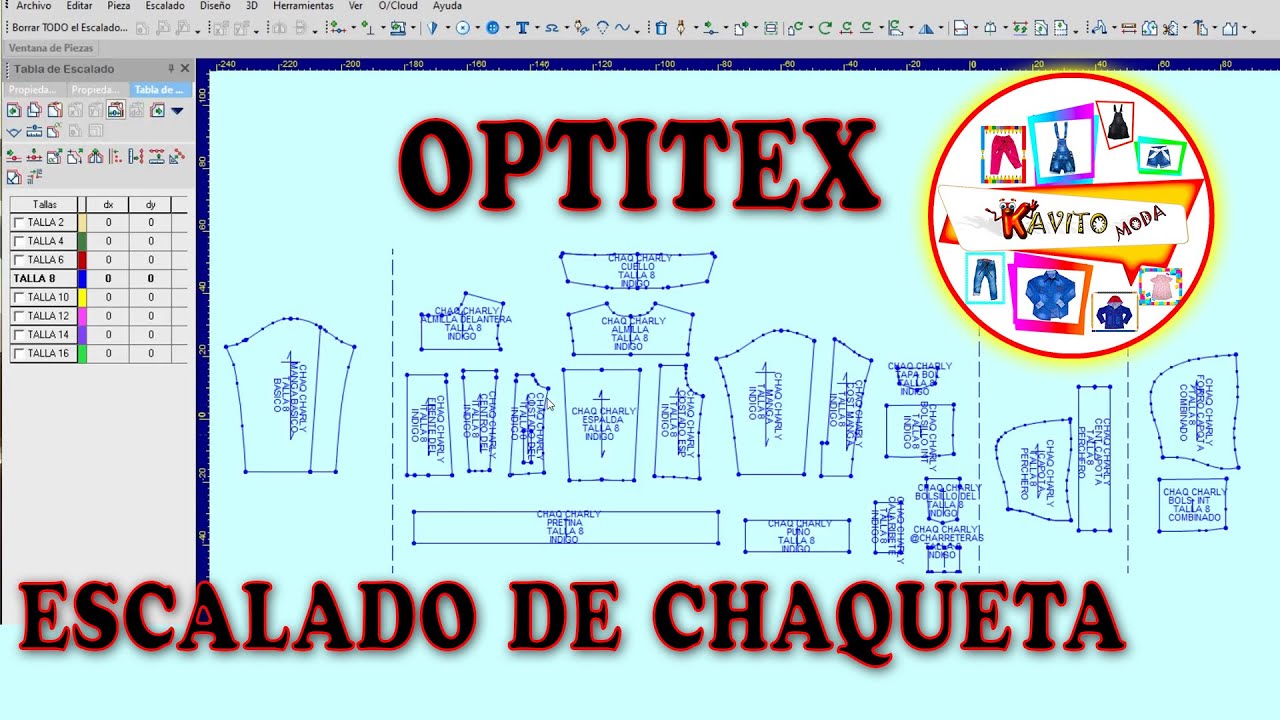
Task: Select the Text (T) tool in toolbar
Action: click(x=522, y=28)
